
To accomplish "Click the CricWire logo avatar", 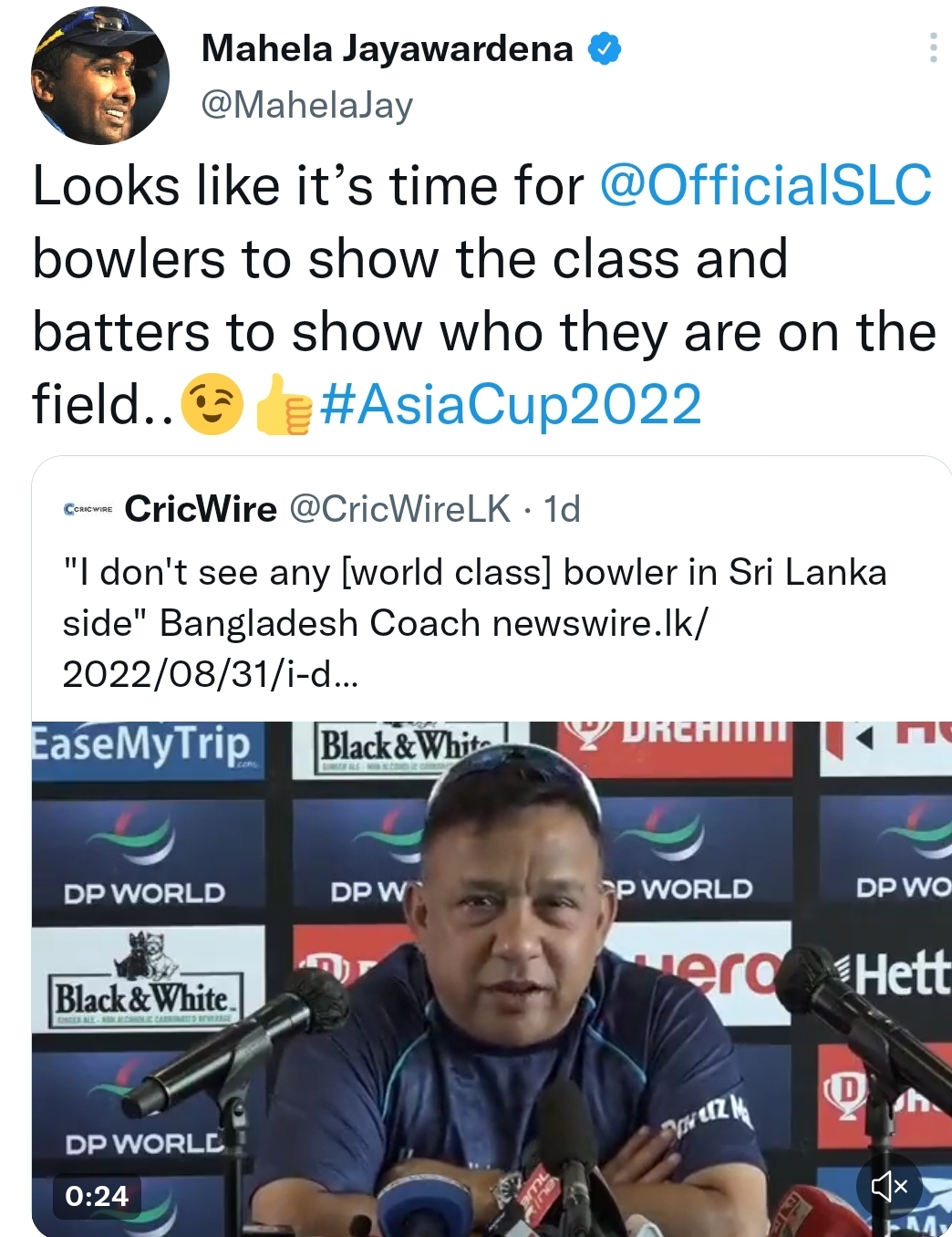I will coord(88,509).
